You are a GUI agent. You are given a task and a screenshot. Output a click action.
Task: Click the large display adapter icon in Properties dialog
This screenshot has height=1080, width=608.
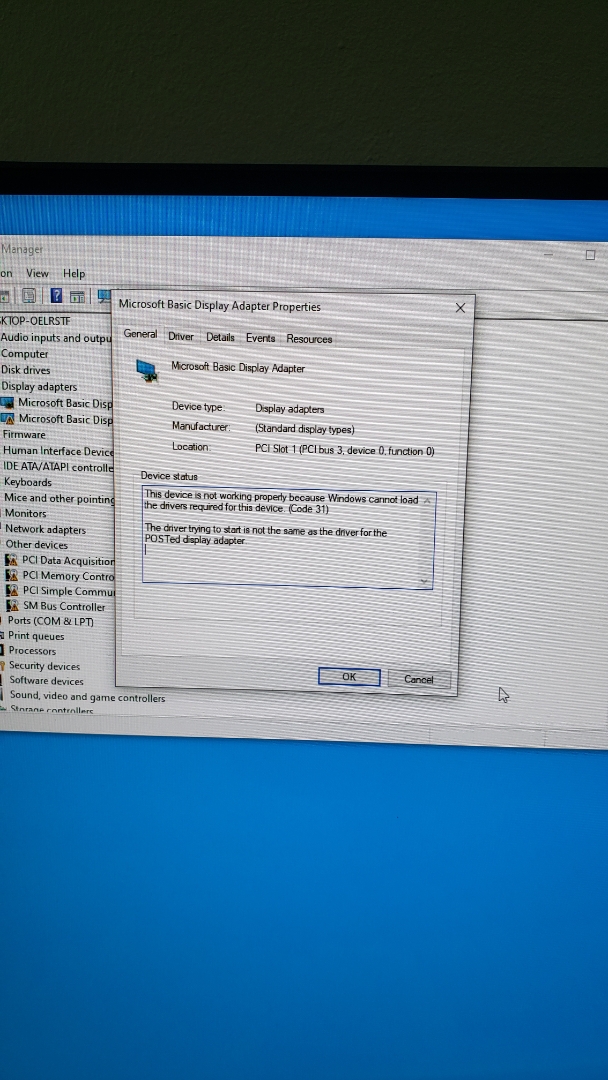point(147,371)
